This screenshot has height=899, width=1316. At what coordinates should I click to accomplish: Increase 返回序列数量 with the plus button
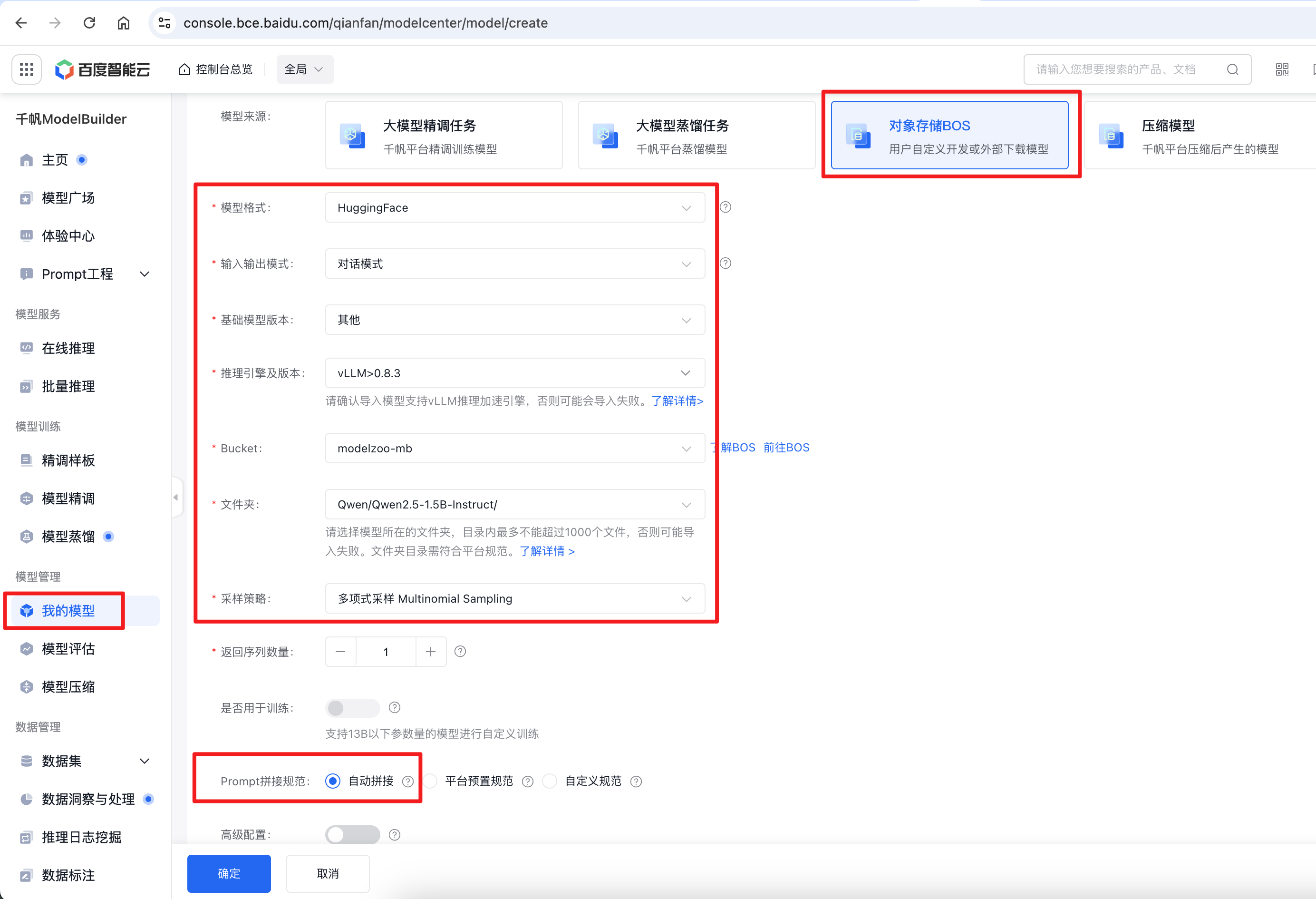(431, 652)
